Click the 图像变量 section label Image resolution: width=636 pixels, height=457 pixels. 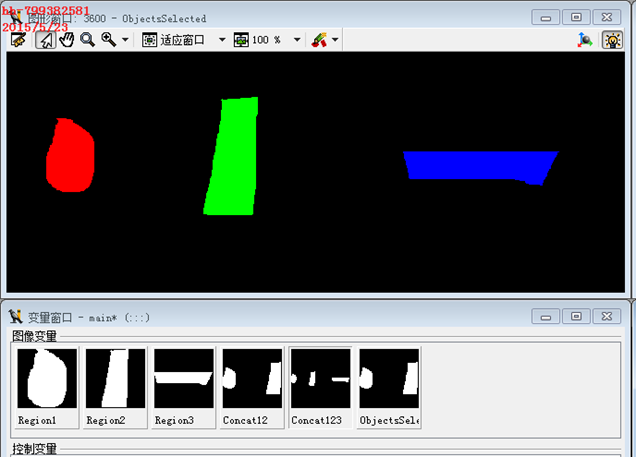click(34, 336)
